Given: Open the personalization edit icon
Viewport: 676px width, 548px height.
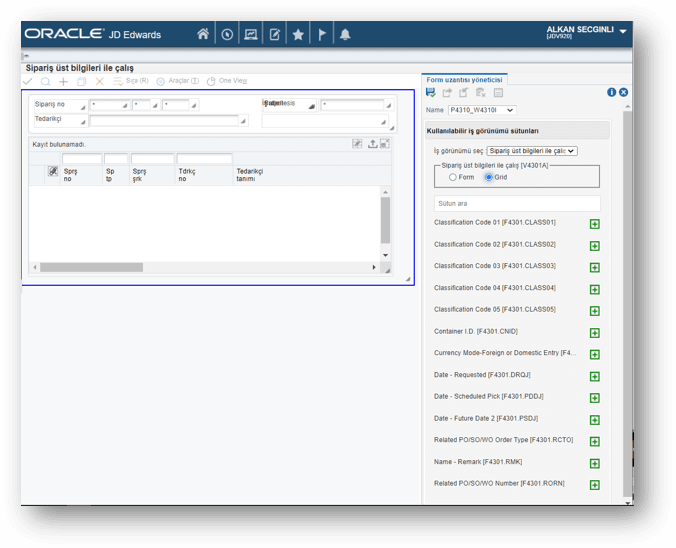Looking at the screenshot, I should (275, 34).
